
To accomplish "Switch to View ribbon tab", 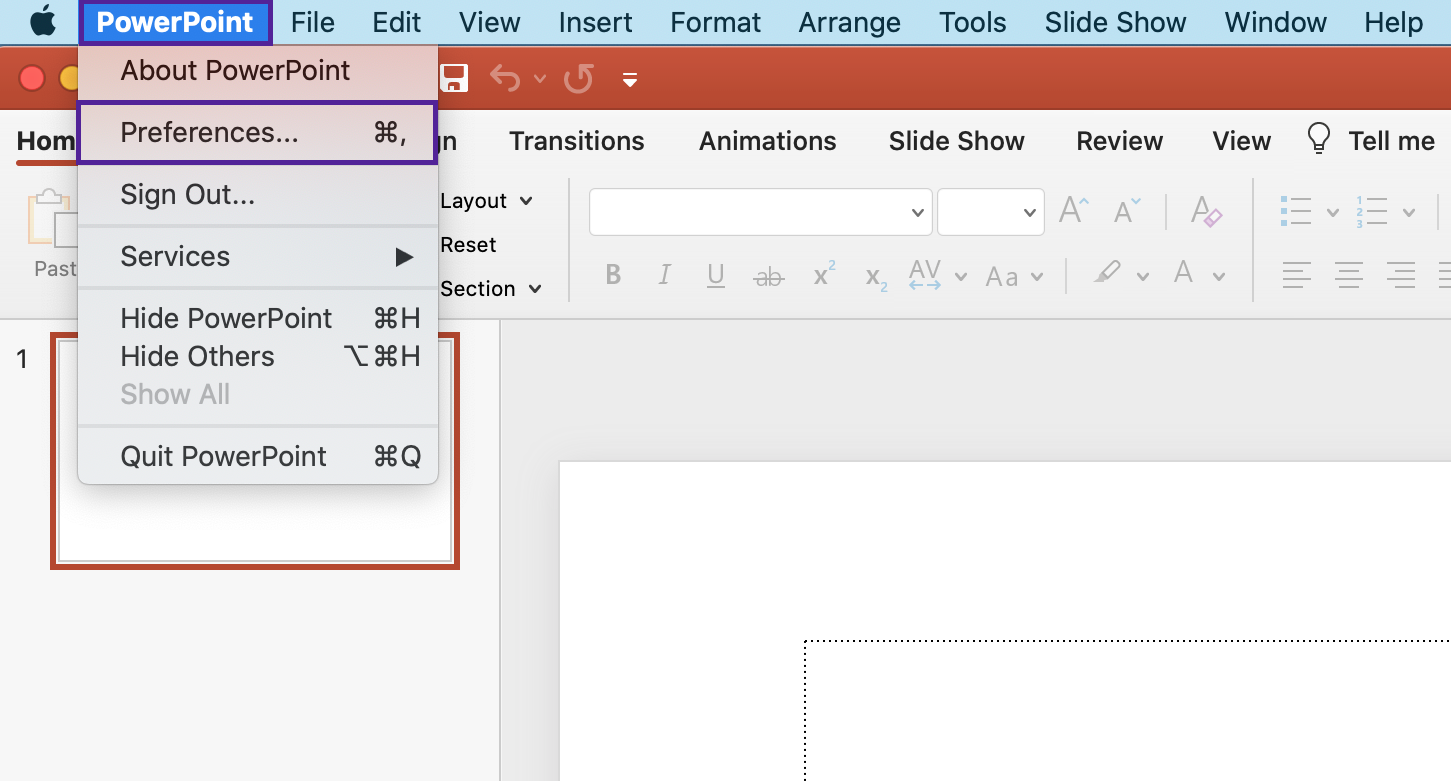I will (x=1242, y=141).
